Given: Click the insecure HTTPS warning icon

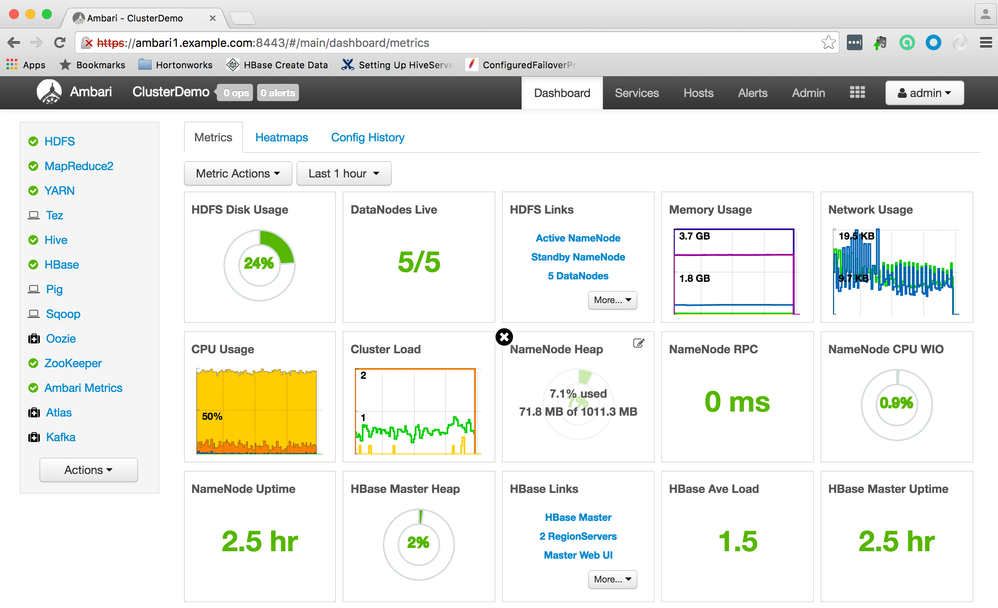Looking at the screenshot, I should 87,43.
